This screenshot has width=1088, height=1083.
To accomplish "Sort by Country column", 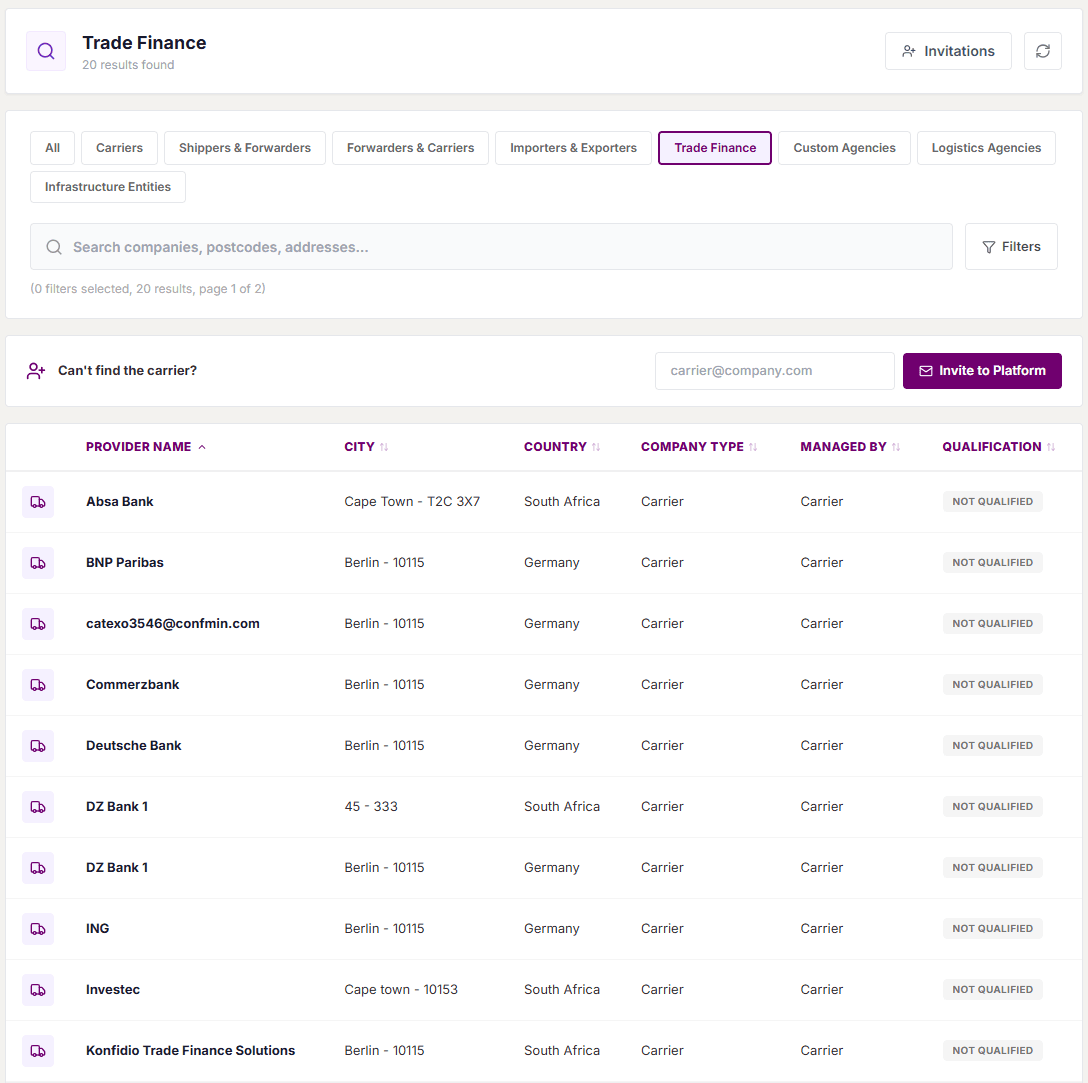I will click(562, 447).
